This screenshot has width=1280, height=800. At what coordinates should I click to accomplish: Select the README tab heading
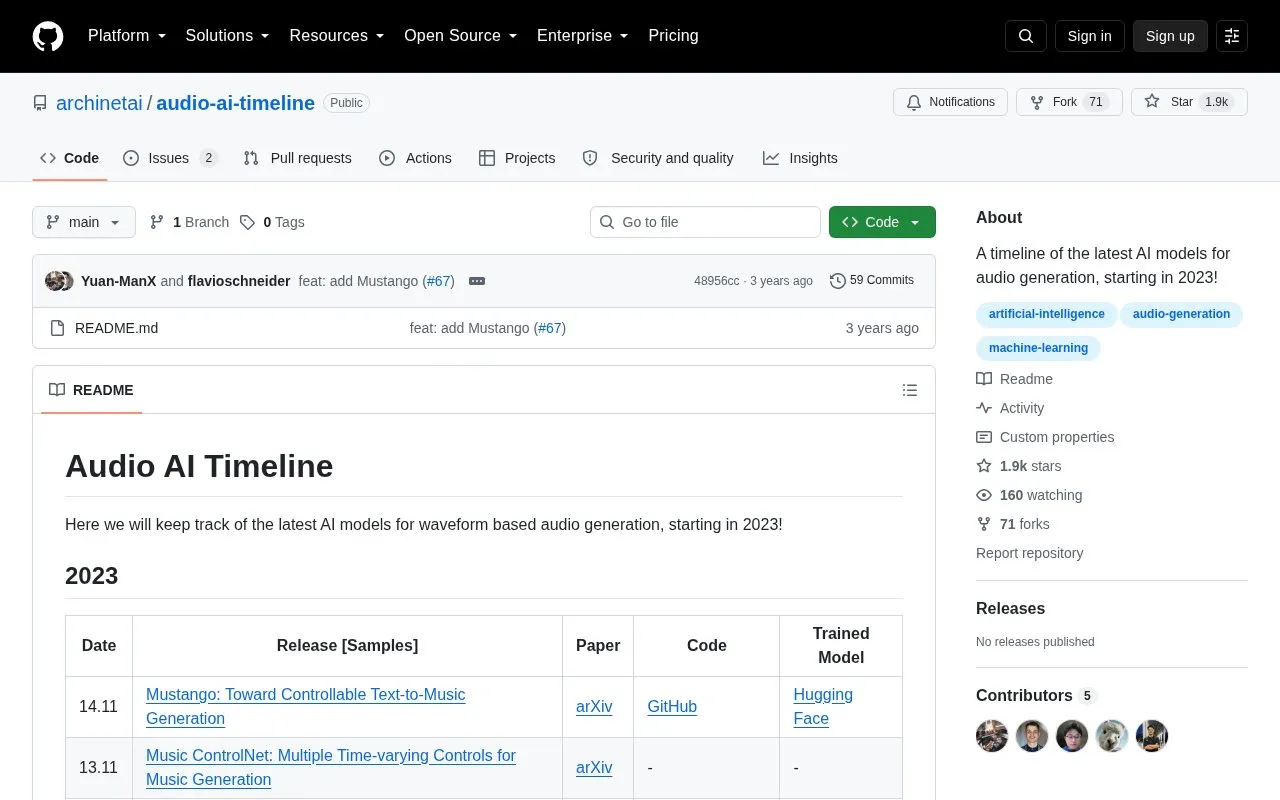tap(91, 390)
